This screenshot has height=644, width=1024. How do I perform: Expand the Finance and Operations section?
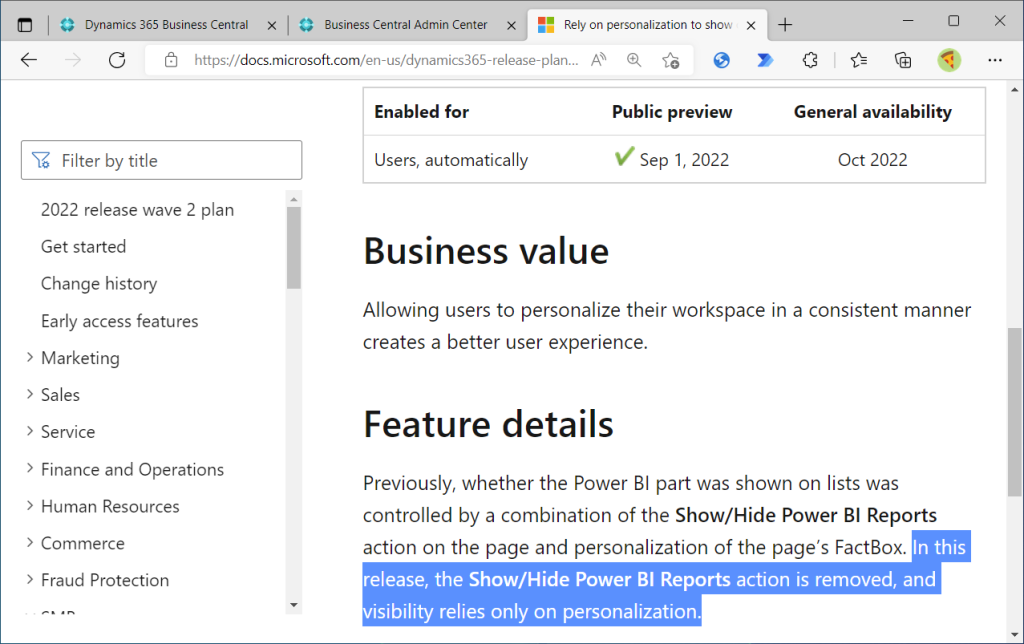30,469
